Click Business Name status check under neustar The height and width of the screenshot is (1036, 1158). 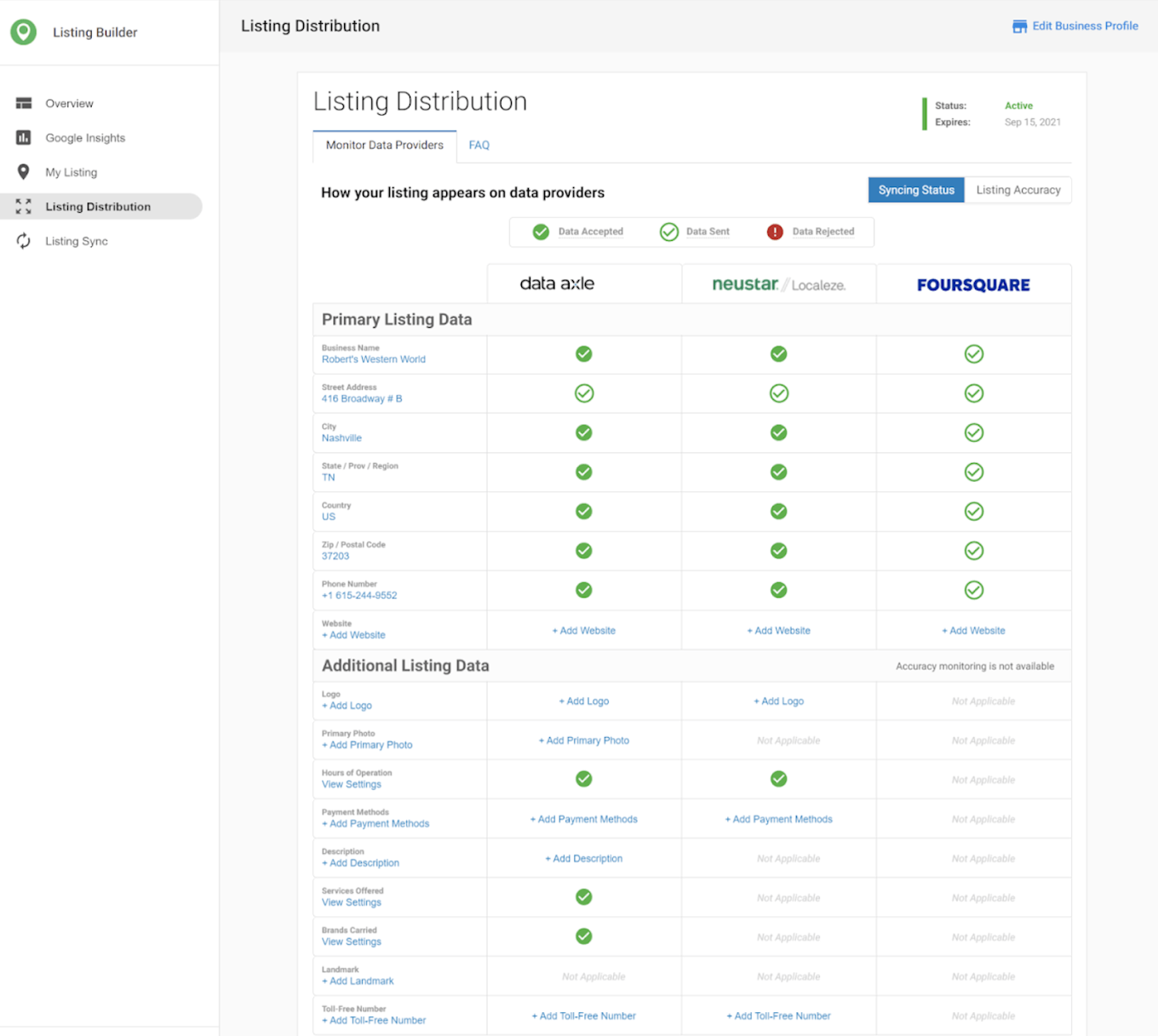(x=779, y=354)
